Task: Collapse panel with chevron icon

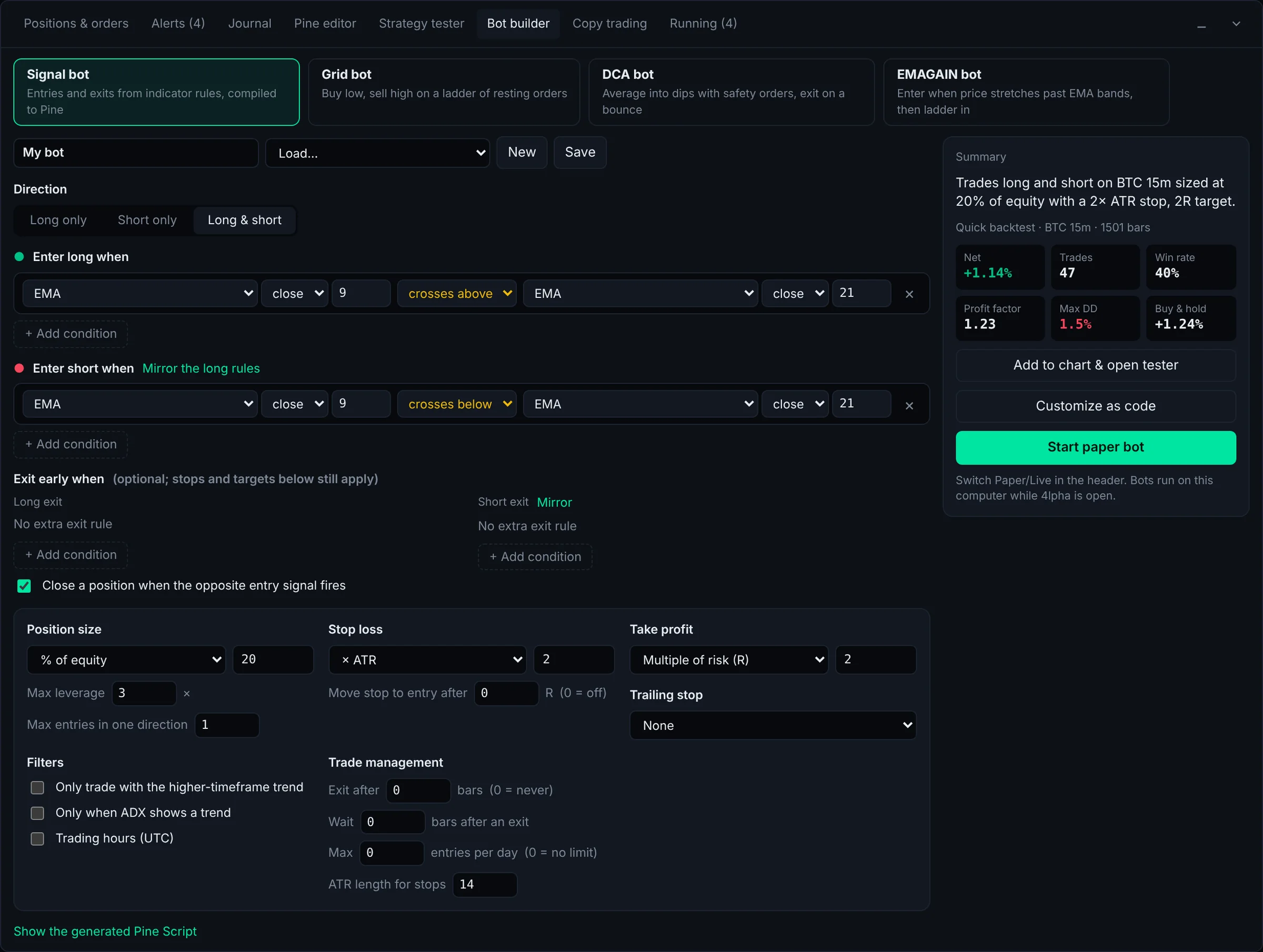Action: (1236, 24)
